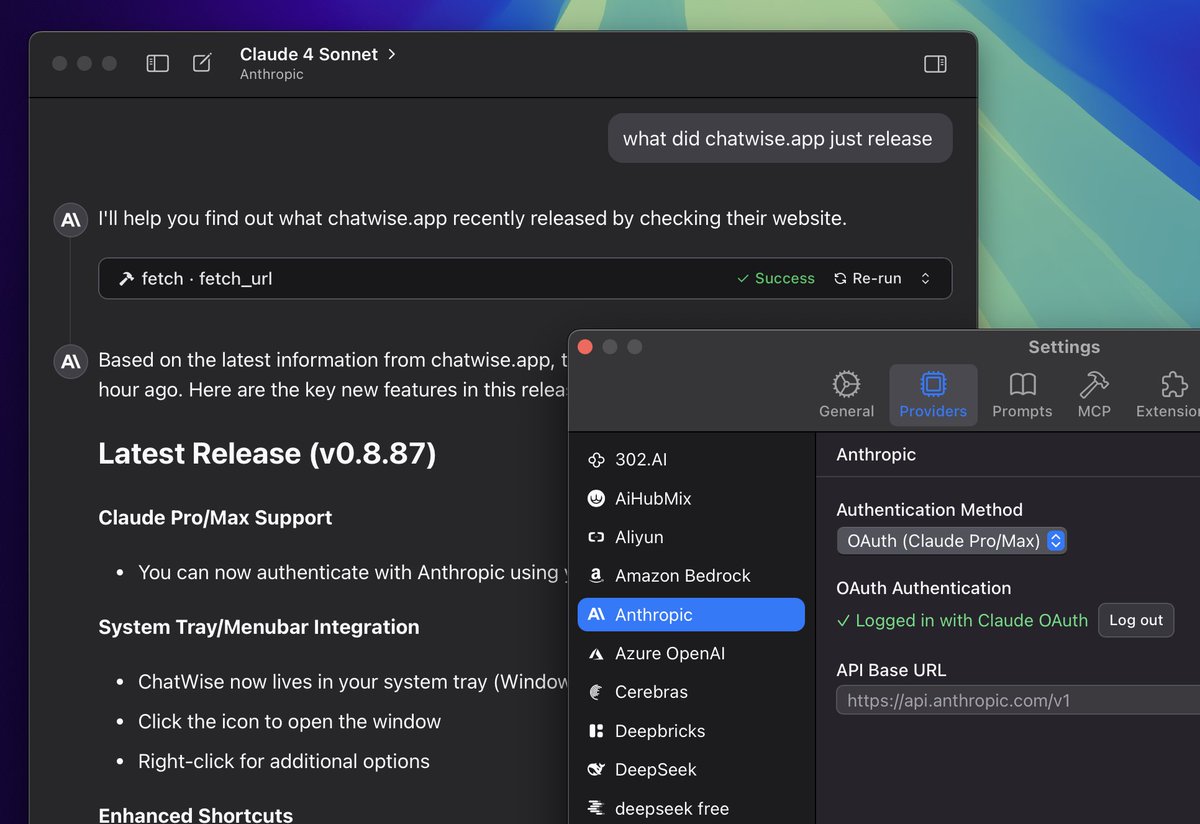Click the 302.AI logo icon
The height and width of the screenshot is (824, 1200).
click(x=596, y=460)
